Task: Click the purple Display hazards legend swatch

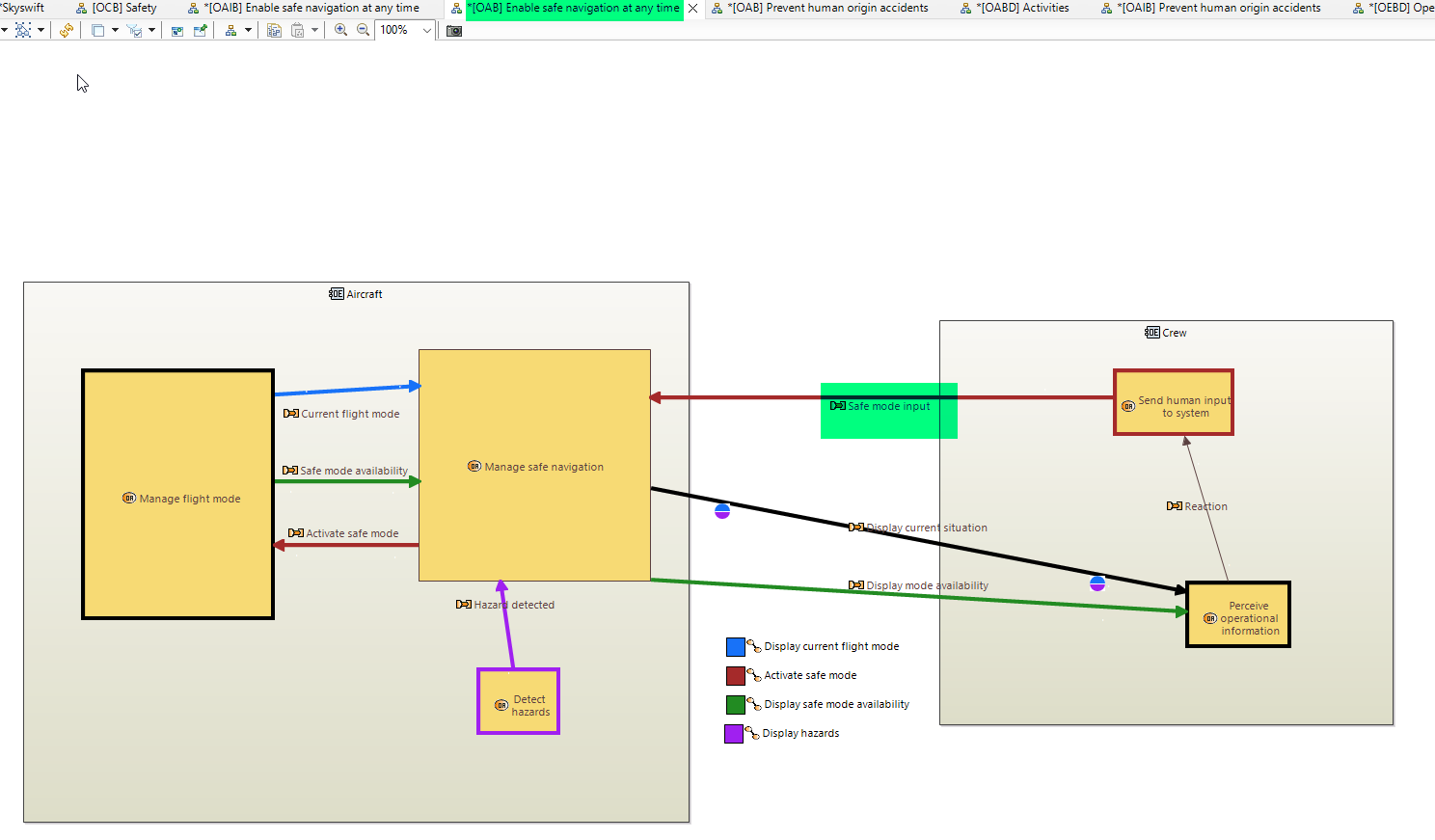Action: [x=734, y=734]
